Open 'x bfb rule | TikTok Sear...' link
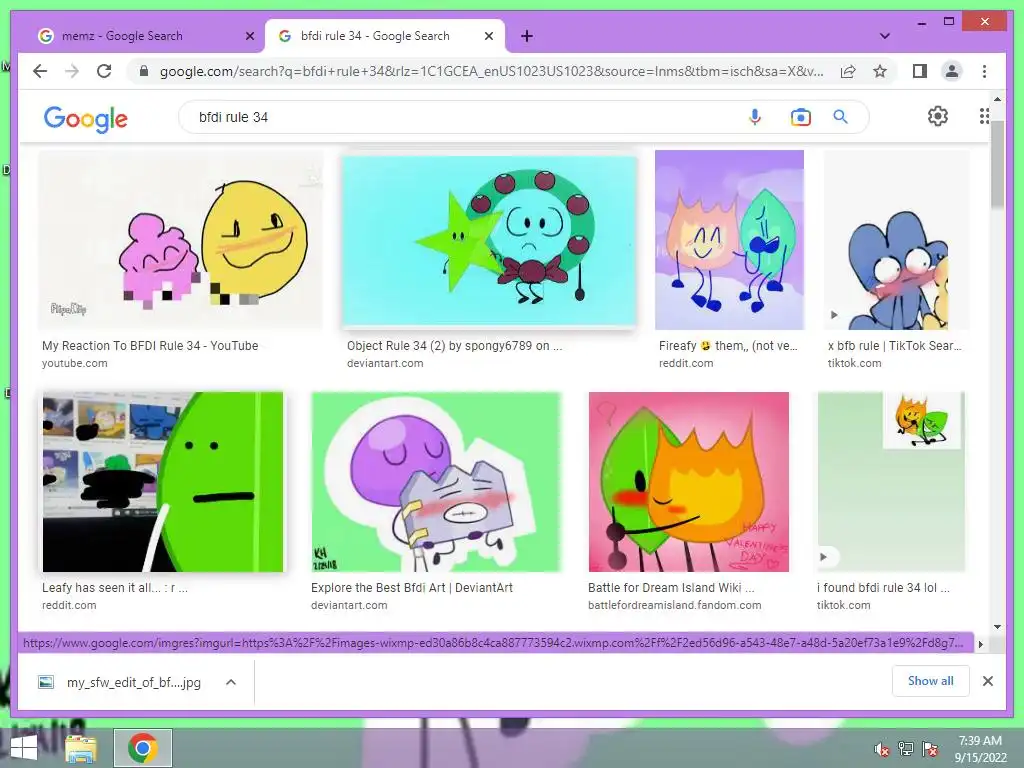This screenshot has height=768, width=1024. pos(895,345)
